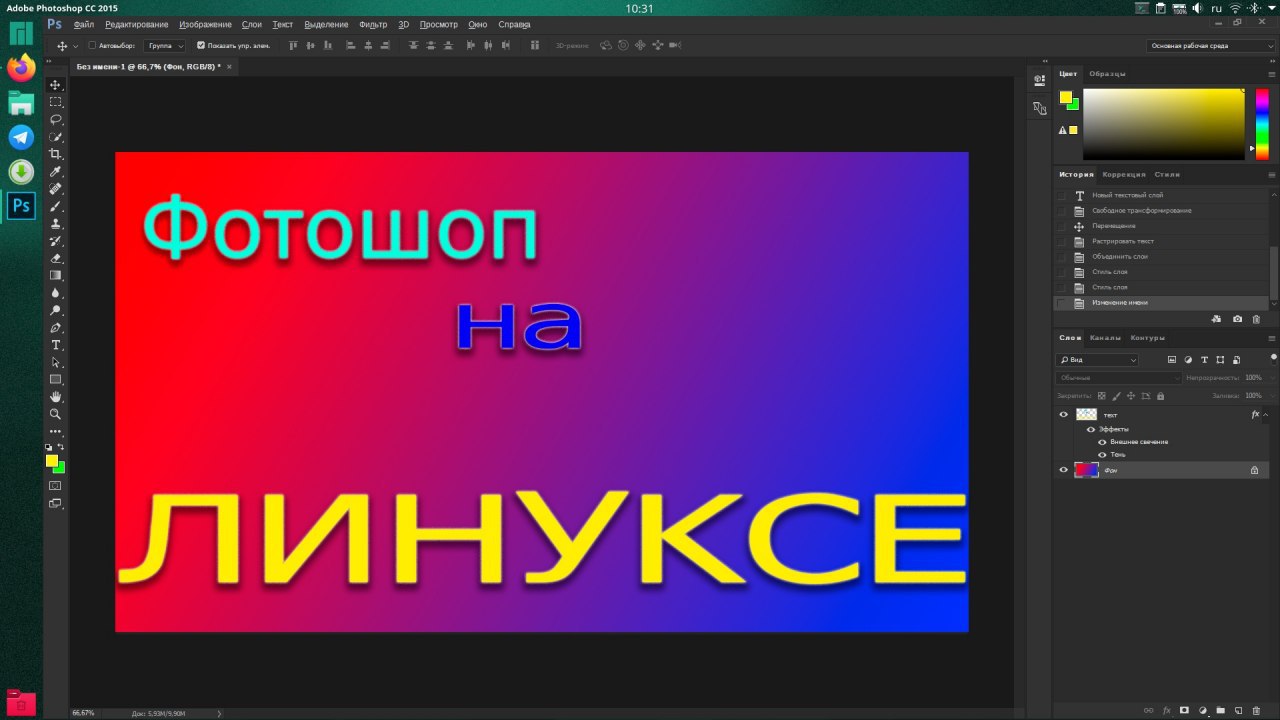This screenshot has height=720, width=1280.
Task: Toggle Тень effect visibility
Action: click(1102, 455)
